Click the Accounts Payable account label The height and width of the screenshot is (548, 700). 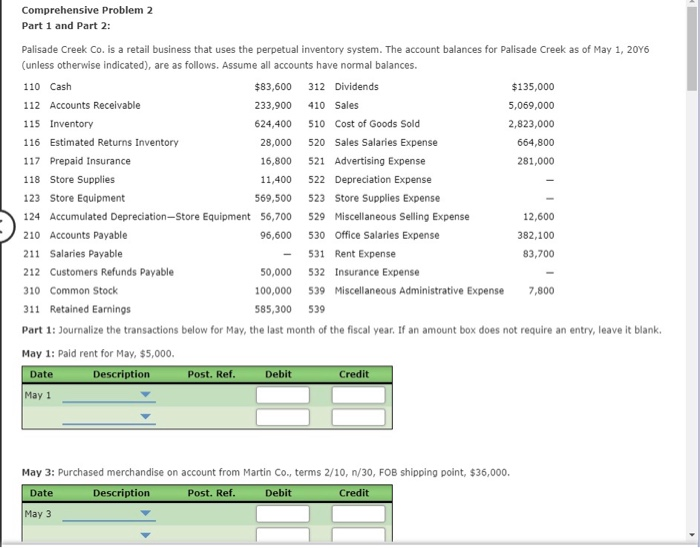[88, 235]
